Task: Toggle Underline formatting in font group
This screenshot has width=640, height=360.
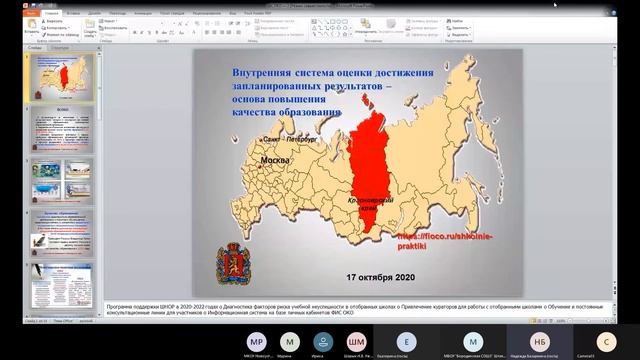Action: 149,32
